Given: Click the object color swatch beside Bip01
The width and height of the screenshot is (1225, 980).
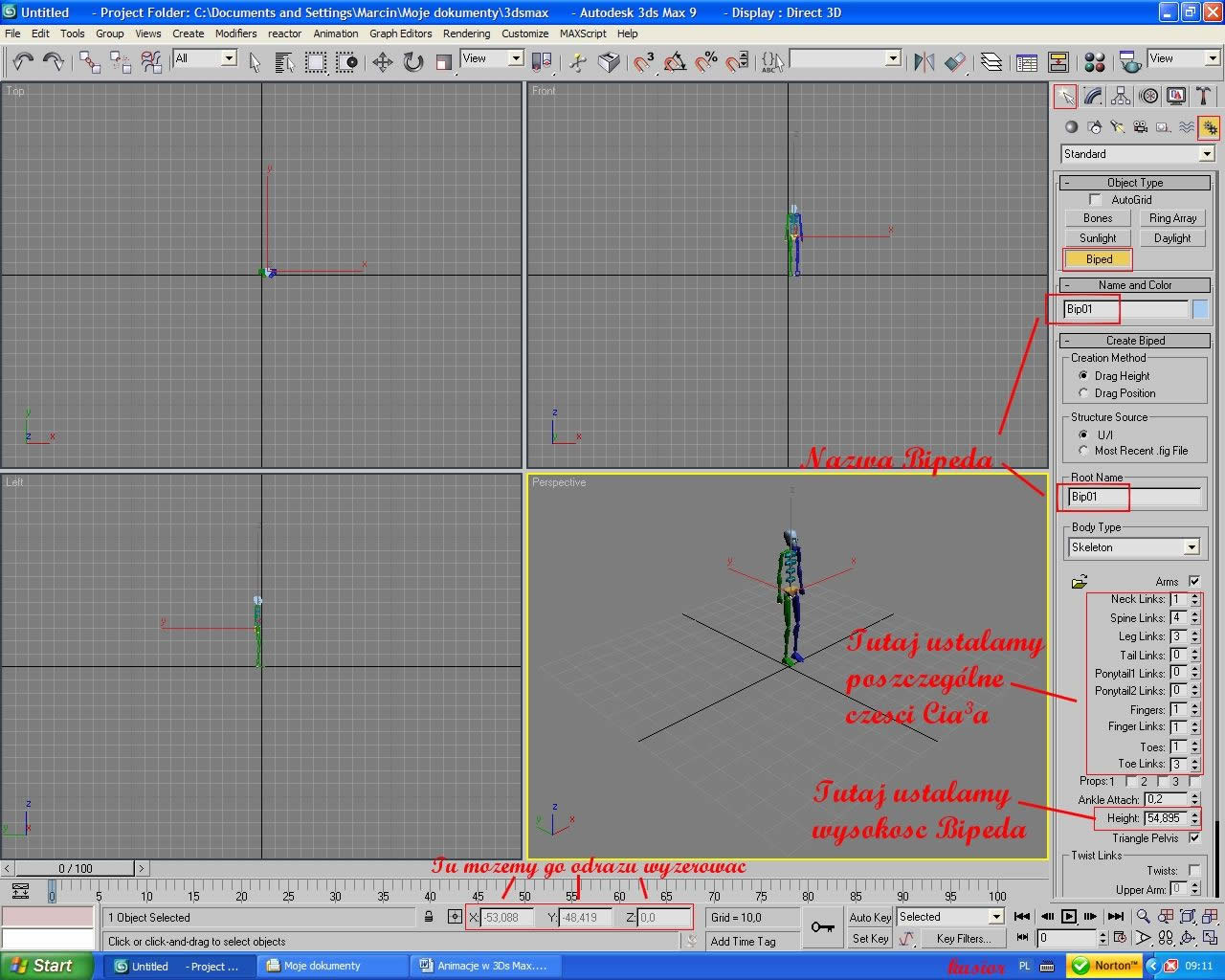Looking at the screenshot, I should tap(1200, 309).
